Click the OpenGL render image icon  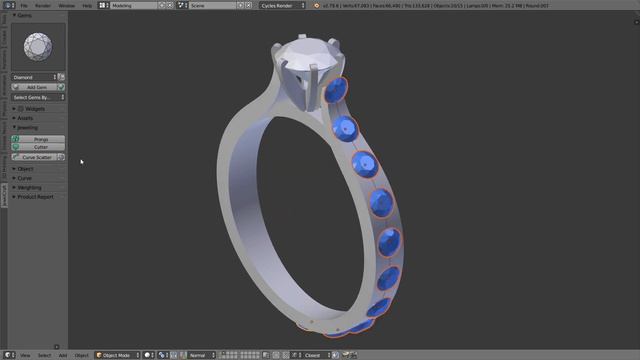(x=346, y=356)
